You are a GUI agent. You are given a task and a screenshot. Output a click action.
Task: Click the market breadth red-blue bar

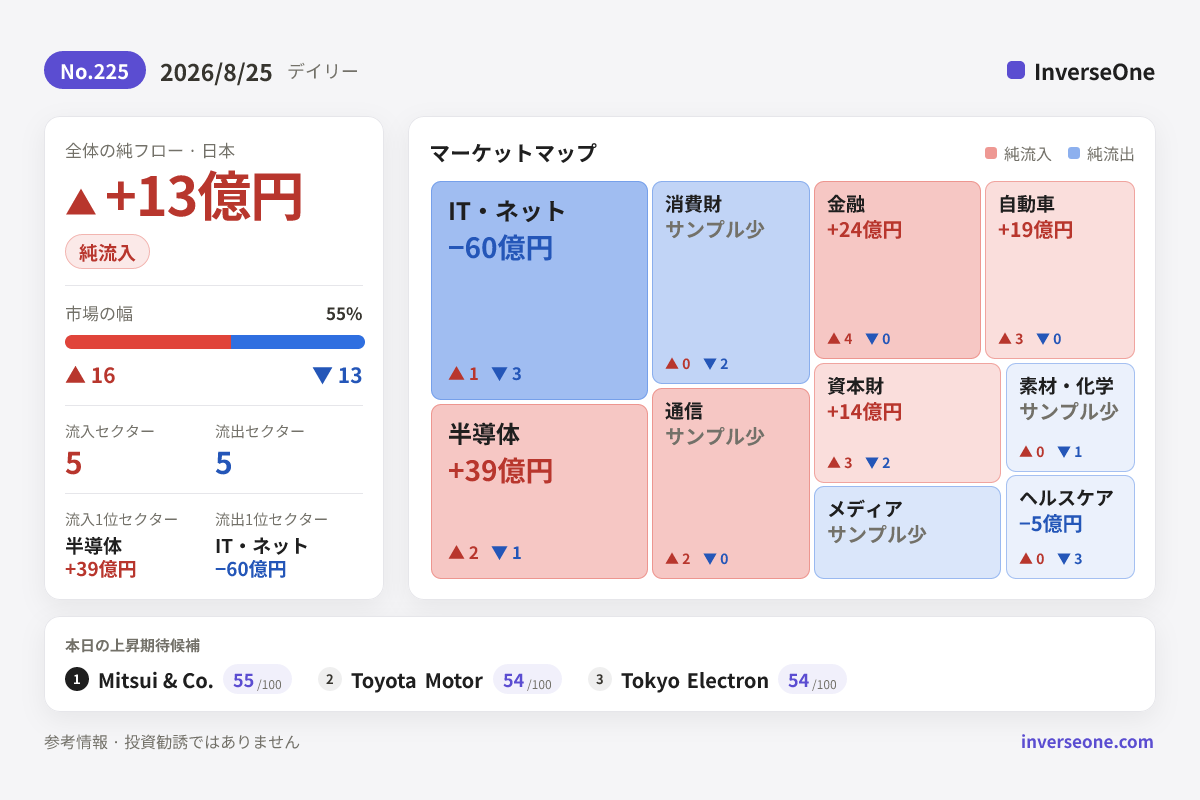215,342
